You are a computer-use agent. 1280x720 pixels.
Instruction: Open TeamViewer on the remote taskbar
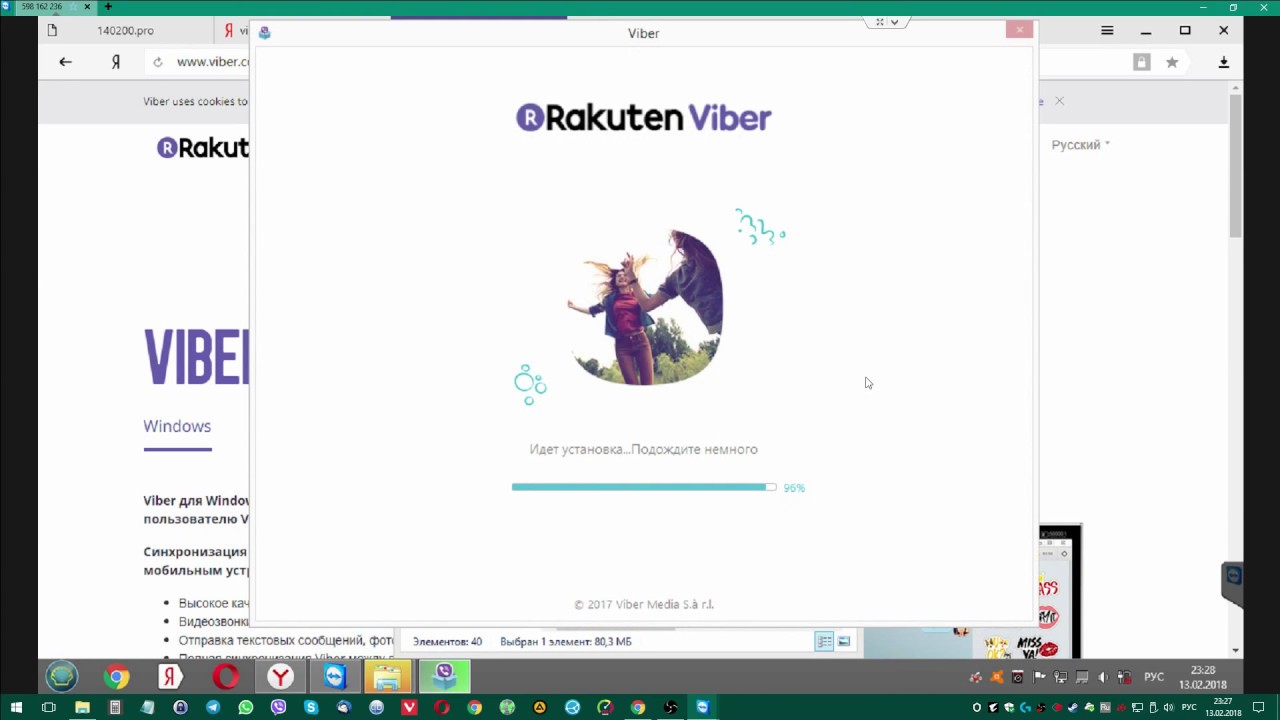335,677
